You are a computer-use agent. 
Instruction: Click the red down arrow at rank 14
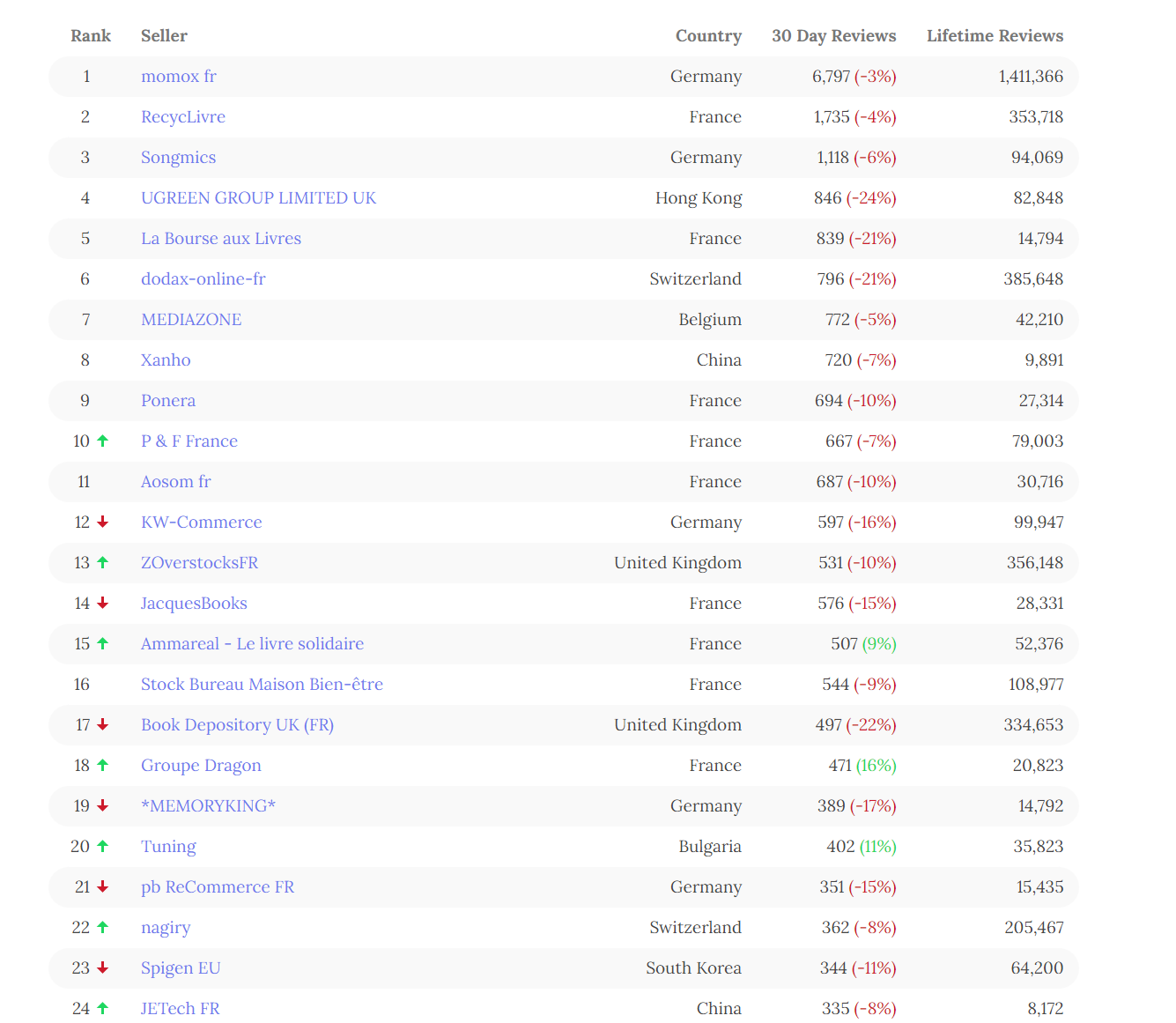click(102, 603)
